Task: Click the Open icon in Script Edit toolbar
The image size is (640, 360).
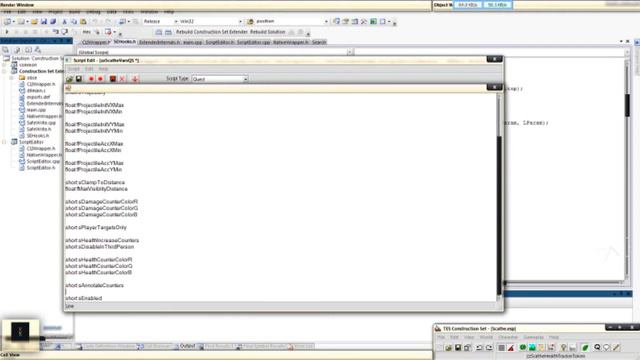Action: (69, 79)
